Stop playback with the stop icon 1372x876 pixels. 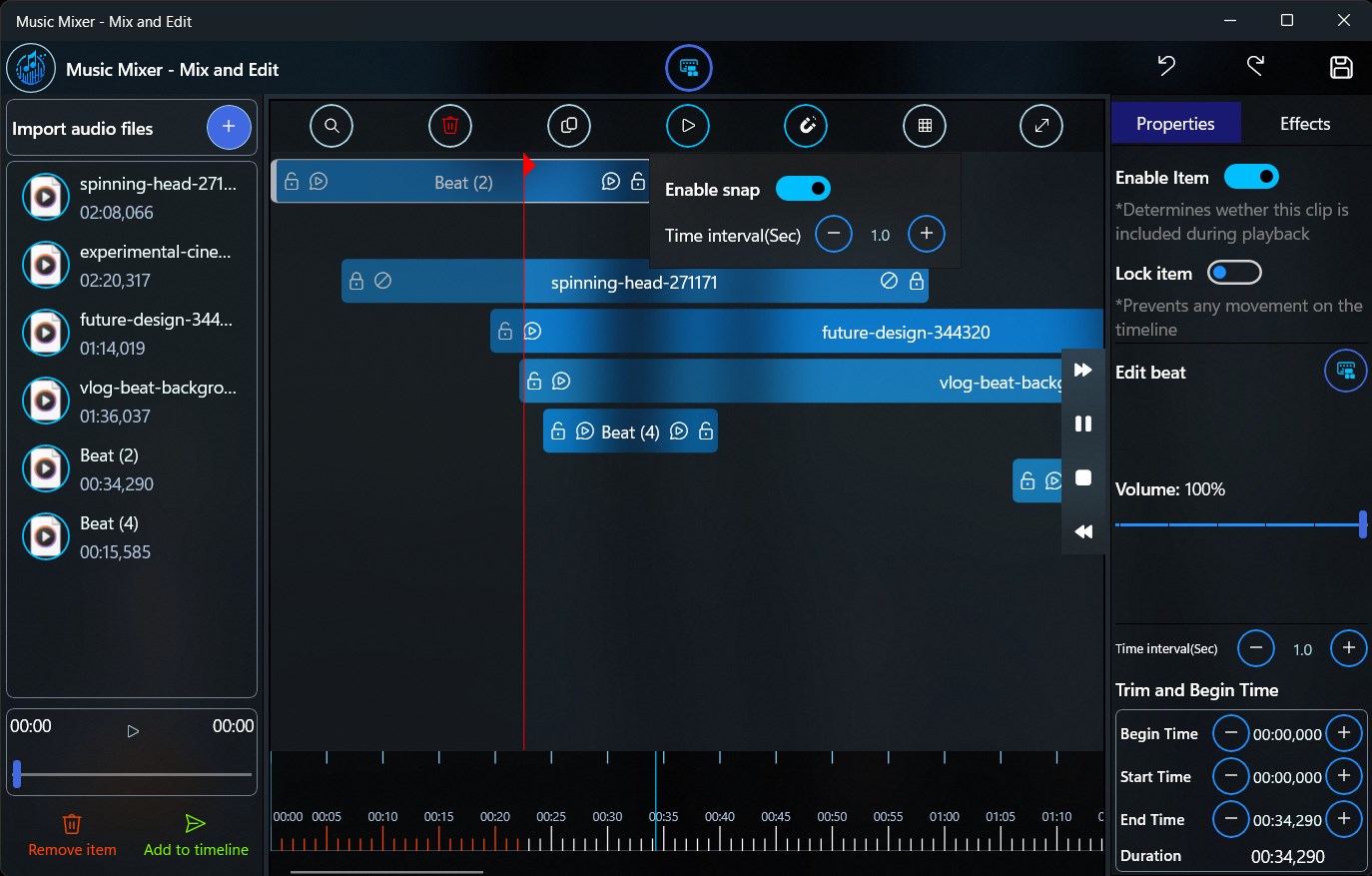click(1082, 477)
